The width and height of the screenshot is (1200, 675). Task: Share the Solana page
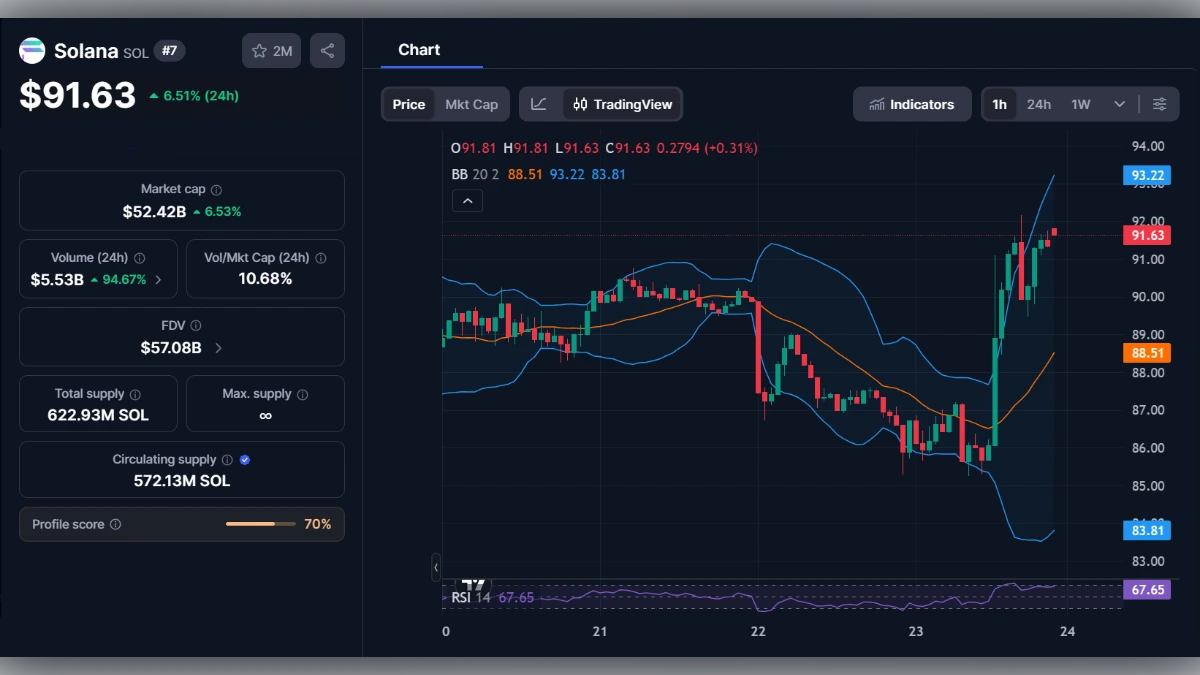[x=327, y=50]
